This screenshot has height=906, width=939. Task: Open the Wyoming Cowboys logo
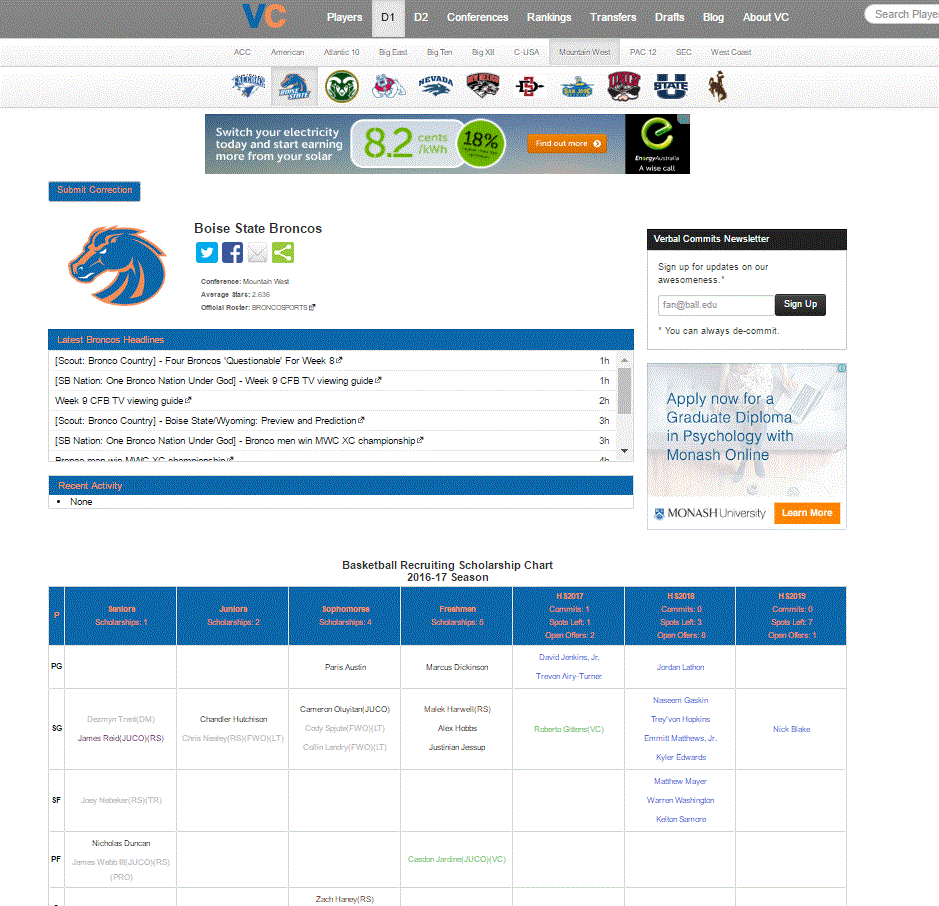pos(717,86)
